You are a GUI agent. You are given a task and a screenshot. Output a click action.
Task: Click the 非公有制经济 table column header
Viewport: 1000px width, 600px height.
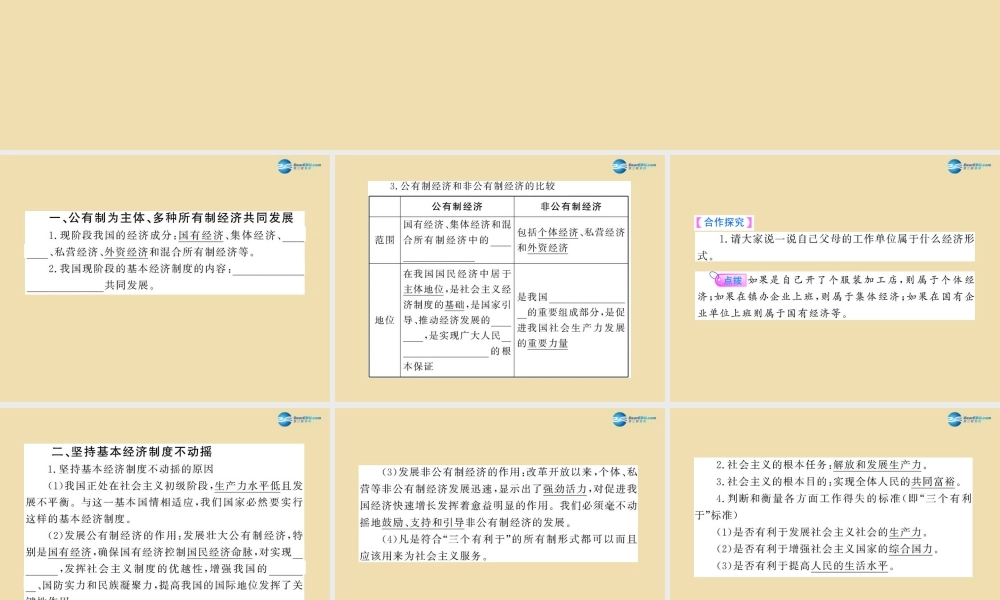click(x=571, y=206)
